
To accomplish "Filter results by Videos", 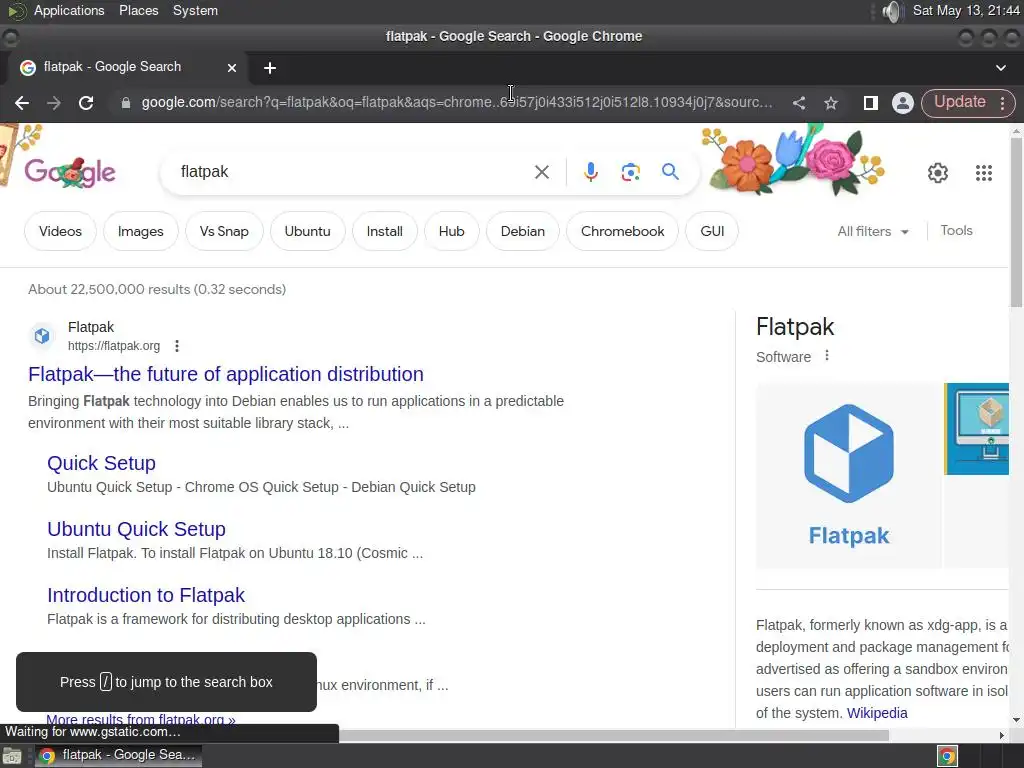I will click(x=60, y=231).
